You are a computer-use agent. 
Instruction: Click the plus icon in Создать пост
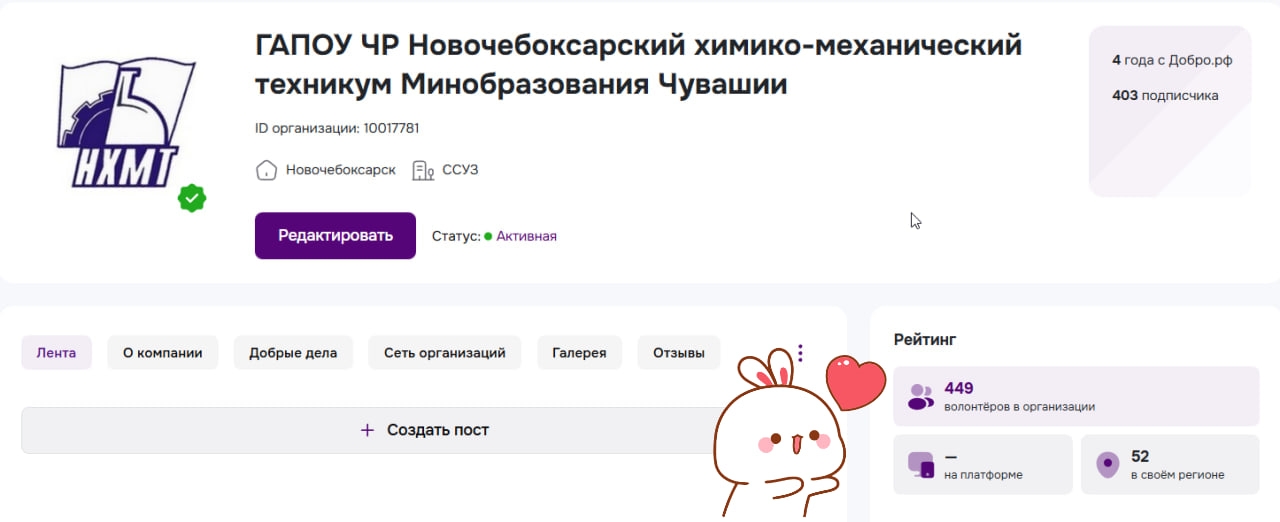coord(367,430)
